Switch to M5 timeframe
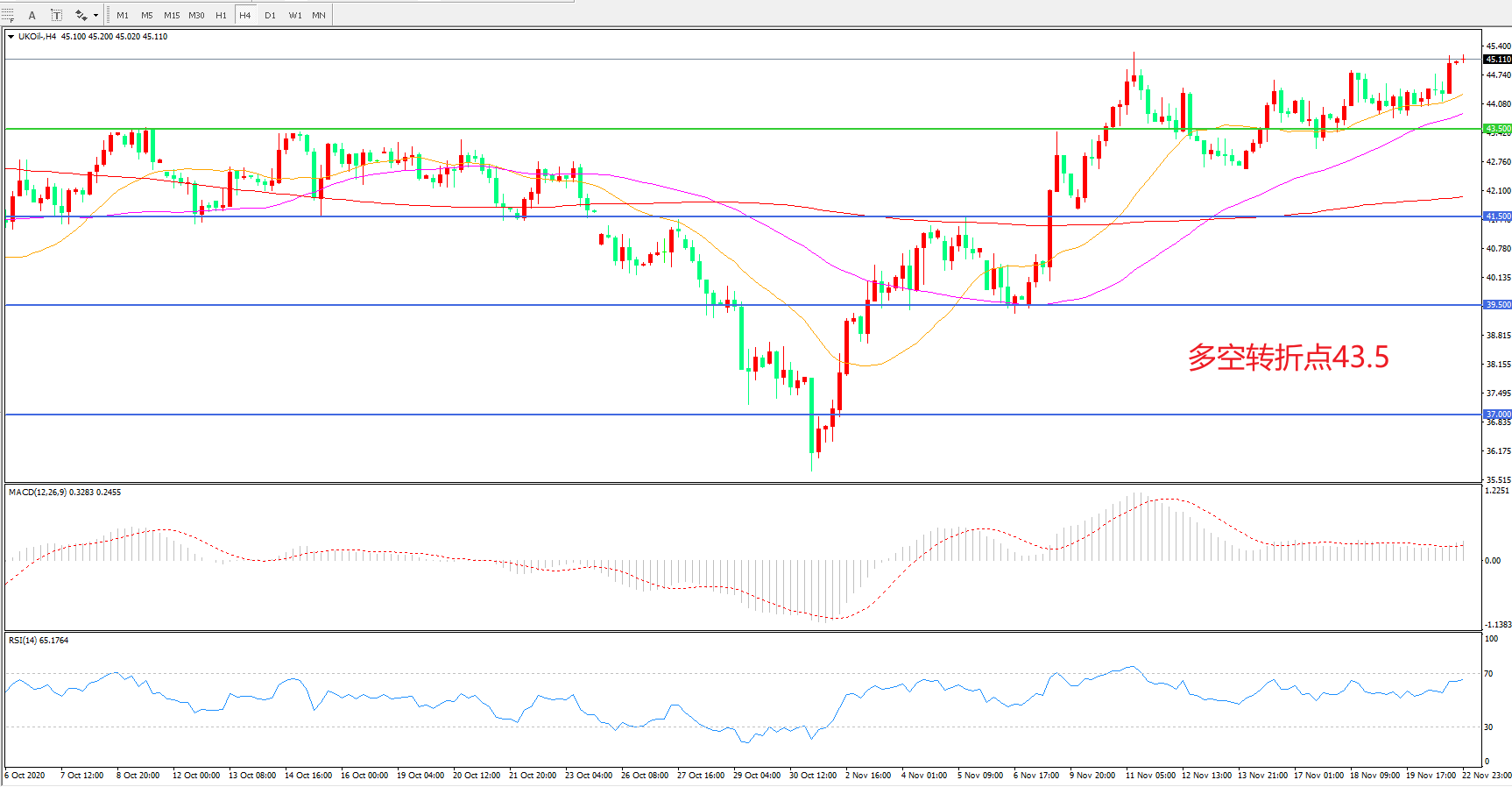The height and width of the screenshot is (787, 1512). pos(146,15)
